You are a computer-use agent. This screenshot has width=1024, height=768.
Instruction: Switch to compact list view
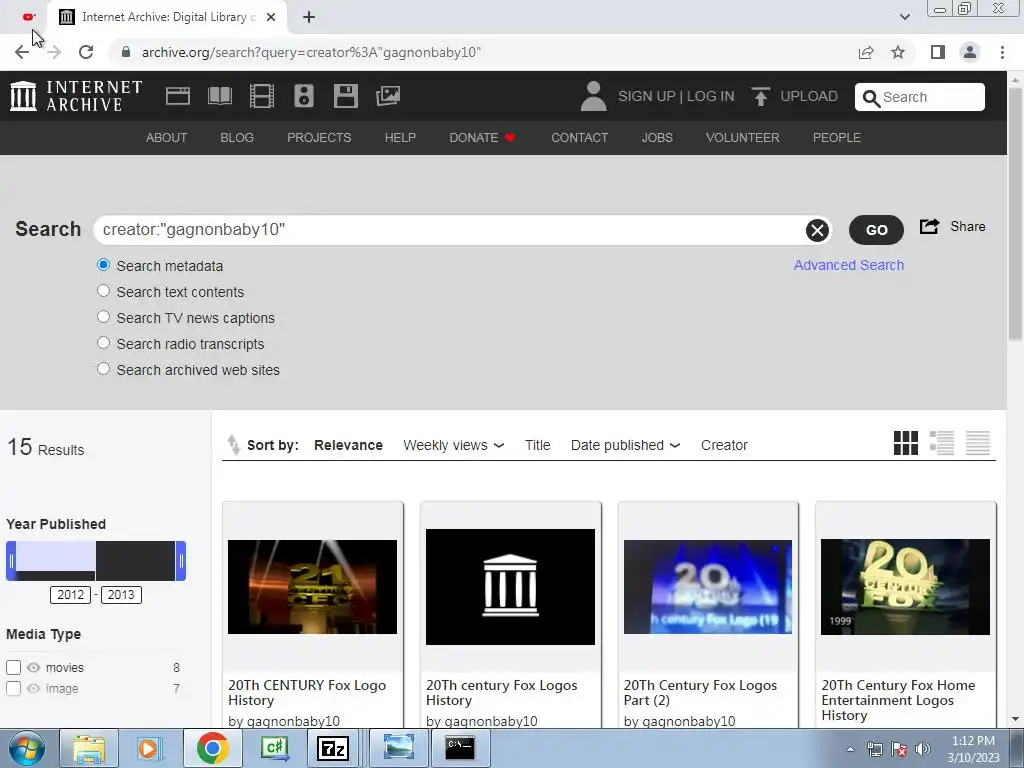[978, 443]
